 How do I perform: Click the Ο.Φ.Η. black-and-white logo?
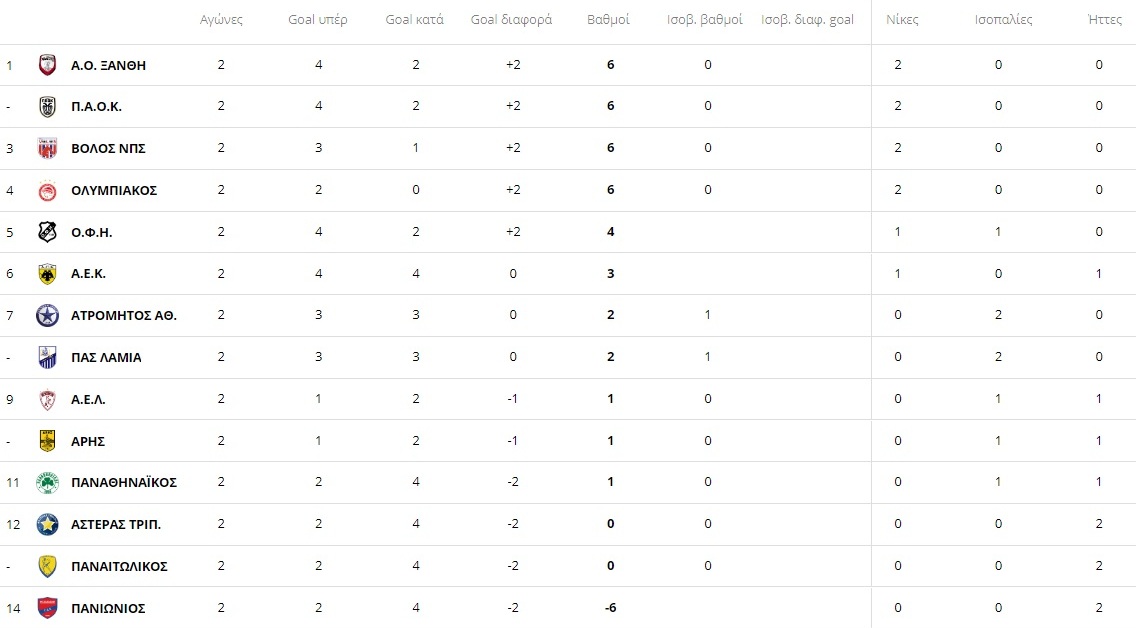tap(47, 232)
